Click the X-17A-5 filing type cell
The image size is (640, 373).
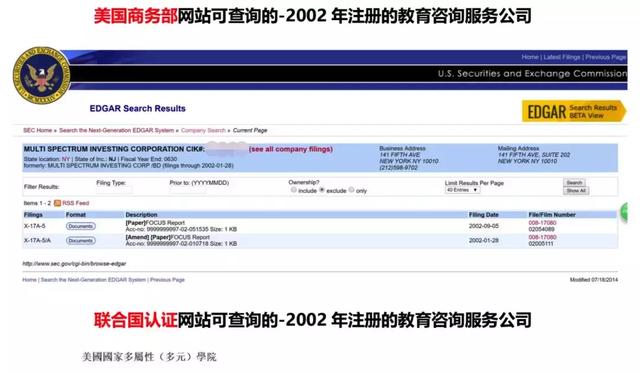[35, 226]
